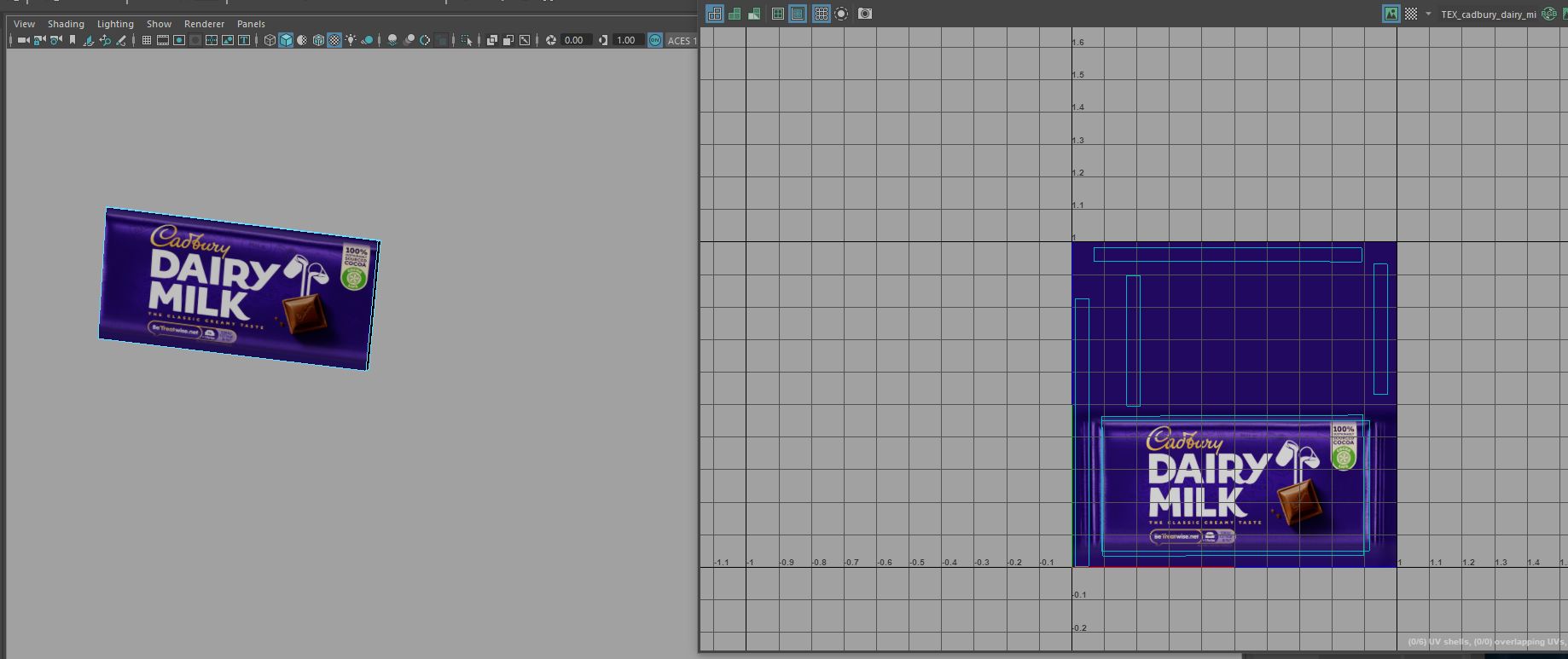Toggle UV editor shaded shells icon

click(735, 14)
